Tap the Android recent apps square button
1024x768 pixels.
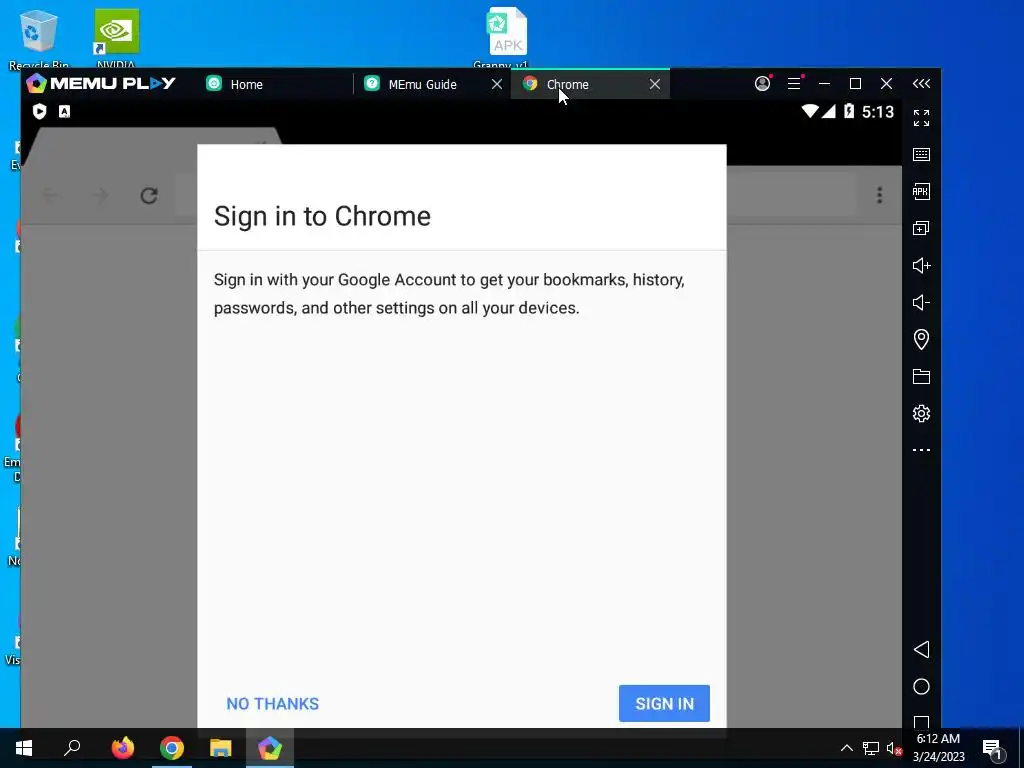coord(921,722)
